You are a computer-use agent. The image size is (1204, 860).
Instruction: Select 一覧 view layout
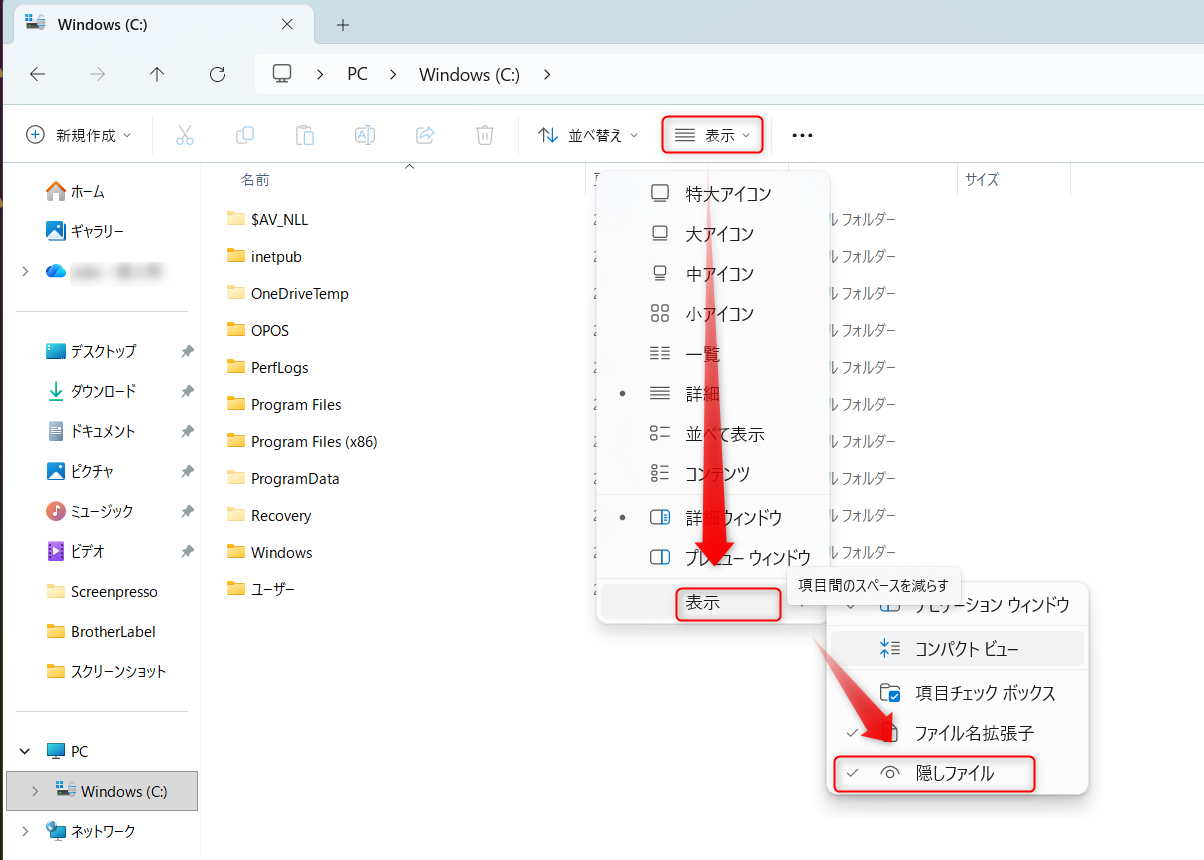tap(713, 354)
